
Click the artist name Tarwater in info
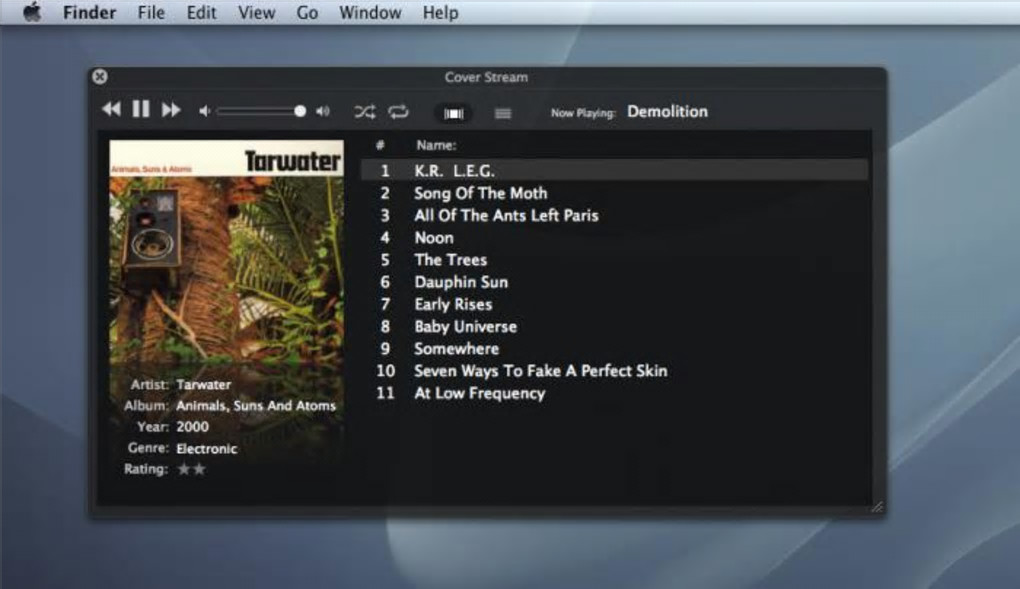[x=204, y=385]
